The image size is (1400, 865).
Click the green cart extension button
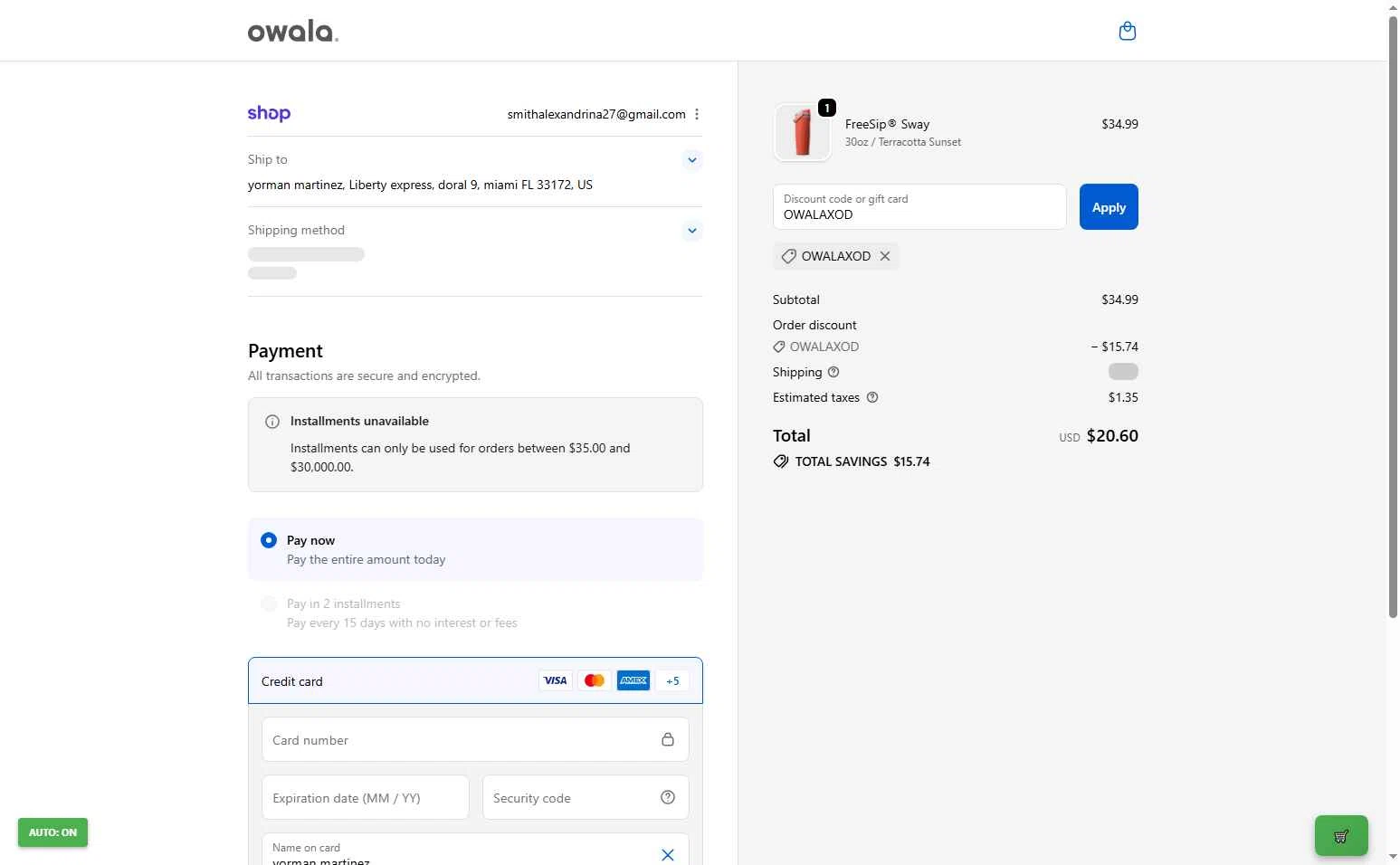pos(1340,835)
